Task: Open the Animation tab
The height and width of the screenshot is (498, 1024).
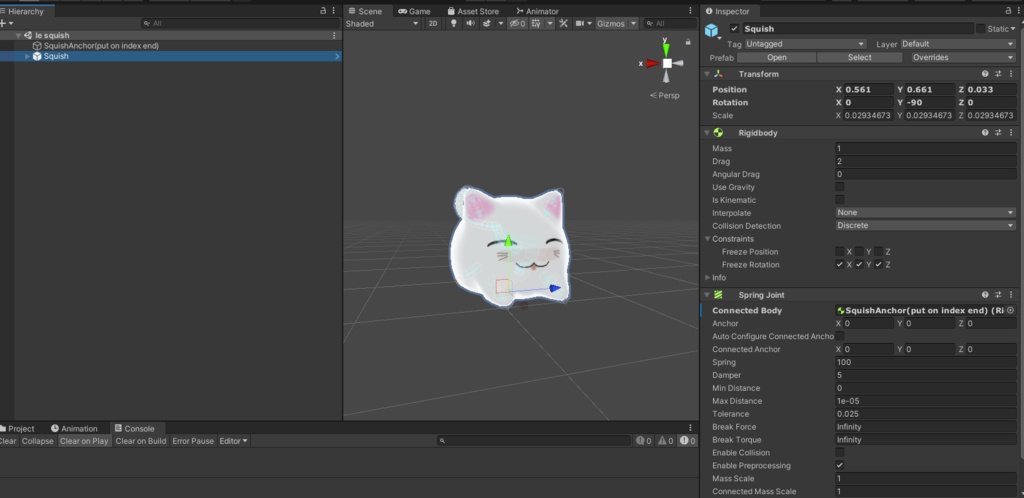Action: [74, 429]
